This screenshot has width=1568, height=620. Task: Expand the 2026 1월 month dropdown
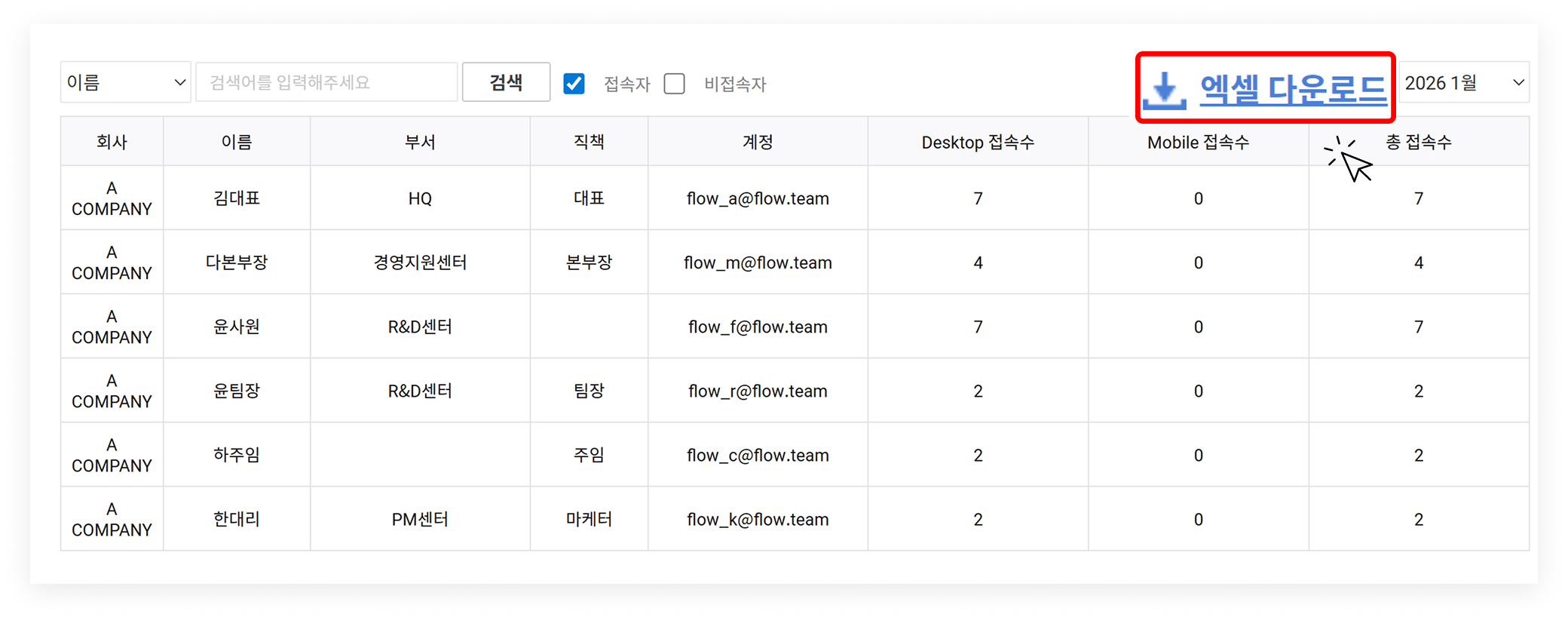click(x=1463, y=82)
